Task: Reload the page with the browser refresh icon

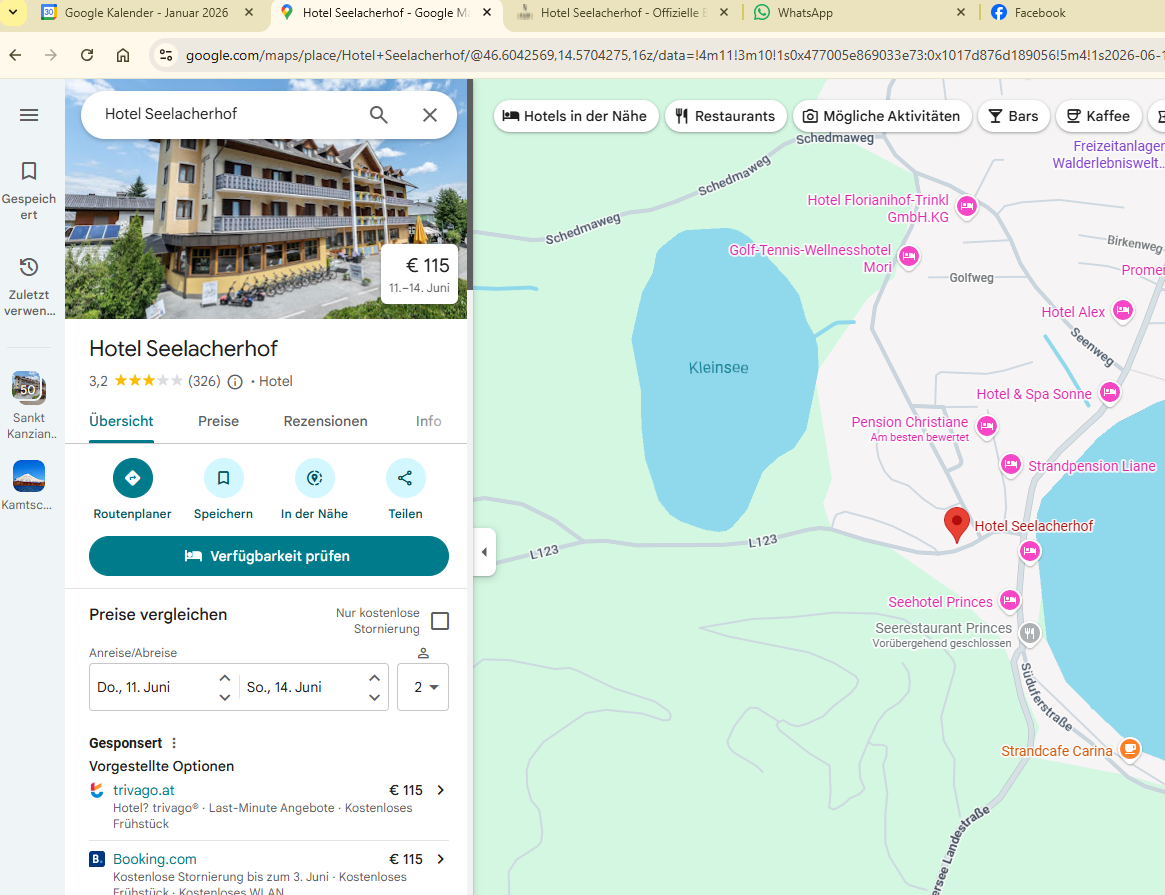Action: (87, 55)
